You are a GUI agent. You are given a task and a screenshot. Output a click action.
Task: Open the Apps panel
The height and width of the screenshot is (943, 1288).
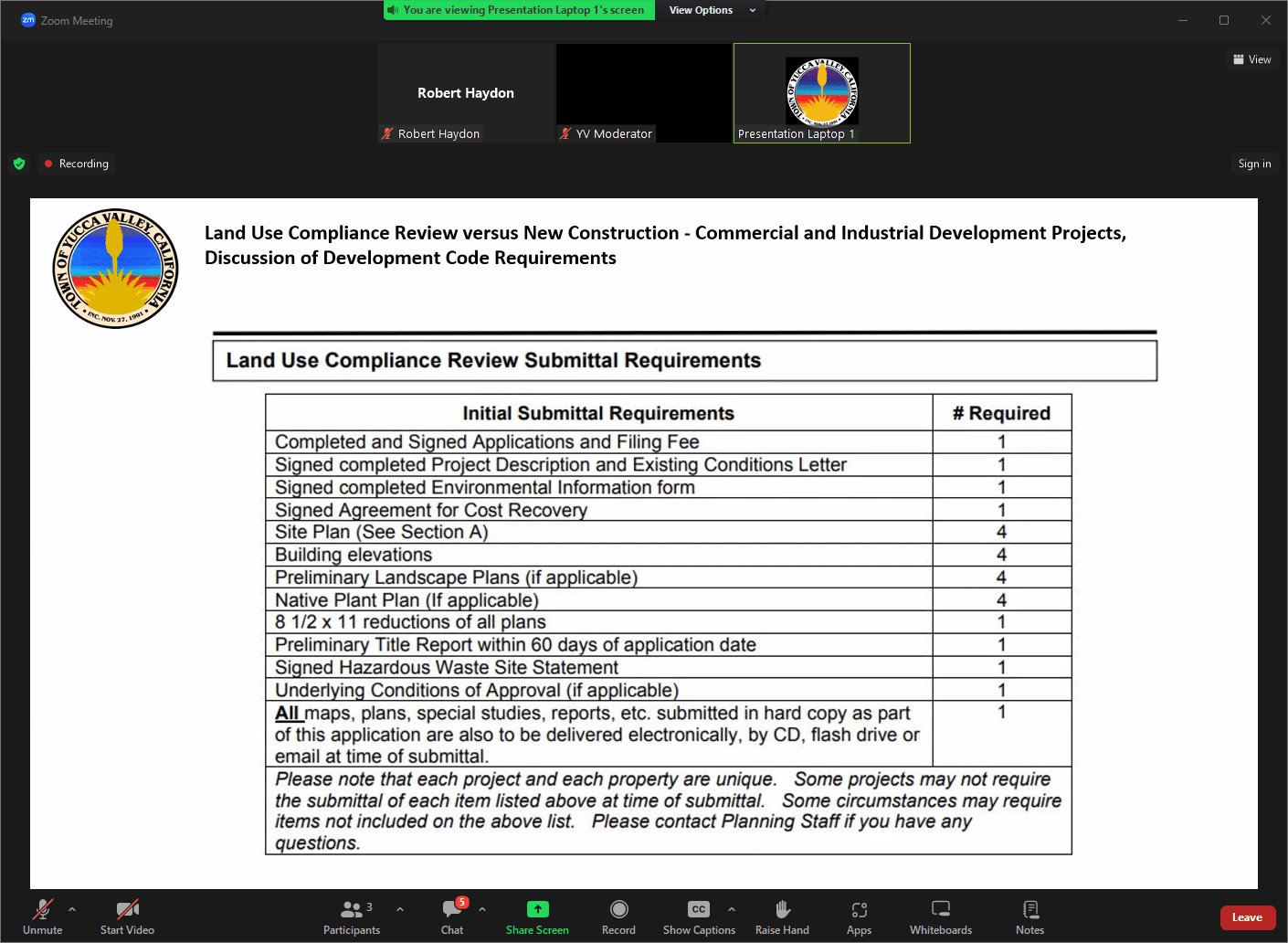click(859, 917)
